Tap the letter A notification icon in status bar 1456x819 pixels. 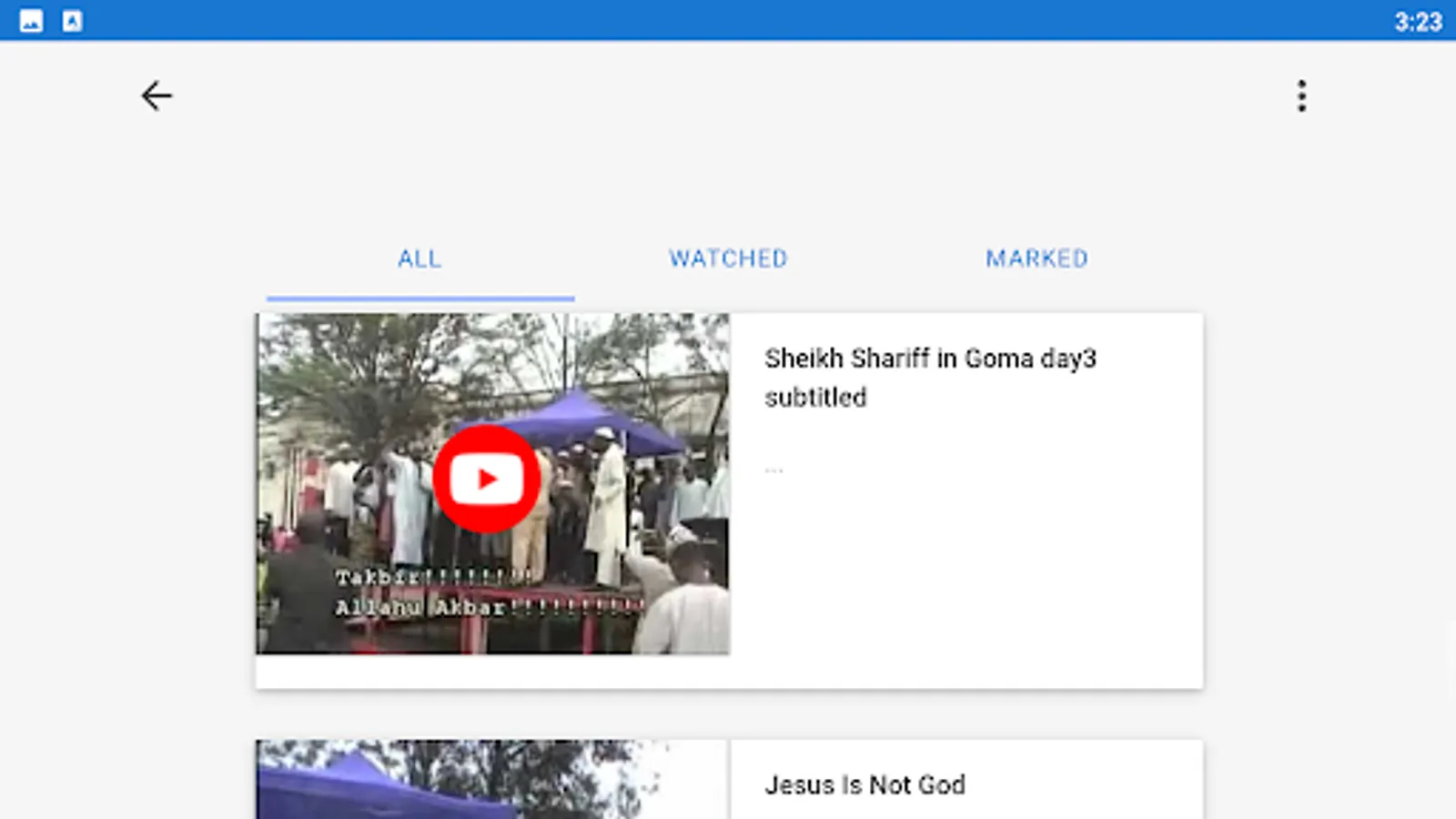73,21
